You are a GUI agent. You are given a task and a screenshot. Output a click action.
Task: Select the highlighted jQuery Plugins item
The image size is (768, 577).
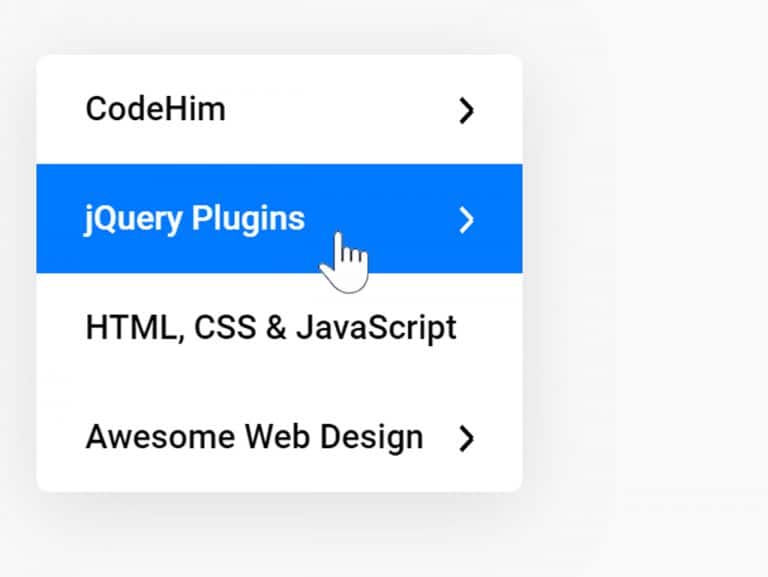[x=195, y=218]
